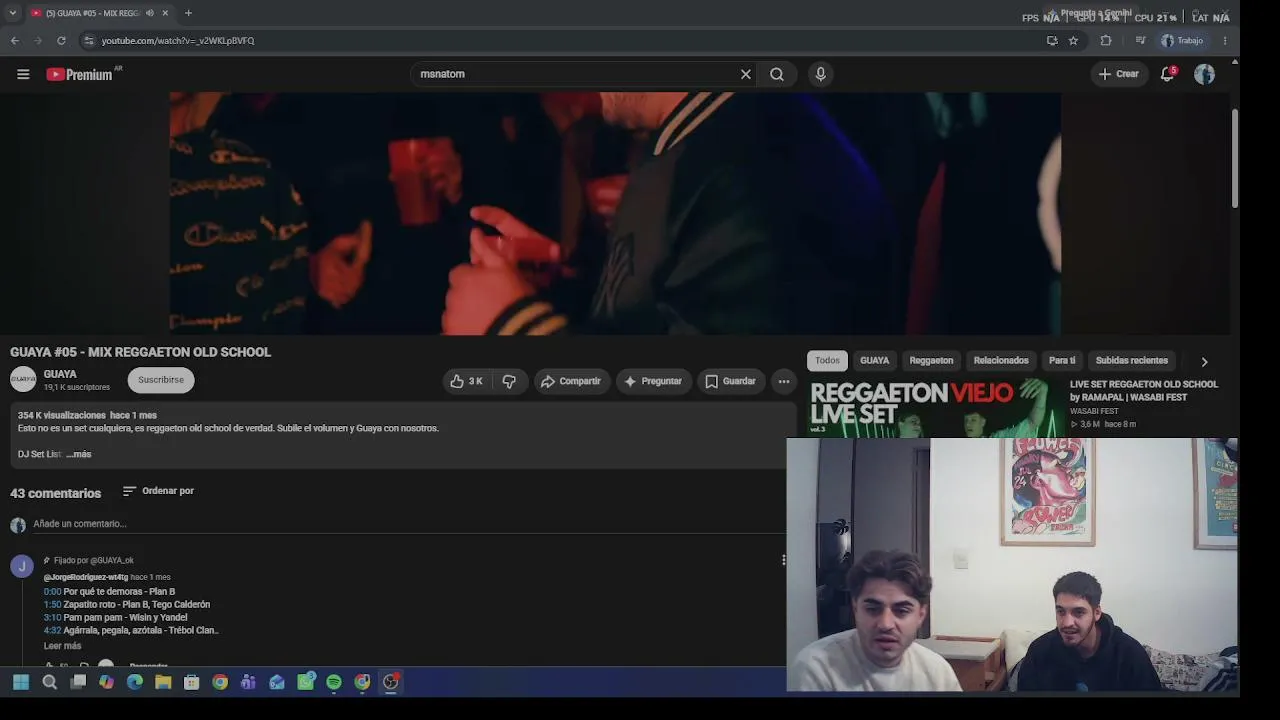This screenshot has width=1280, height=720.
Task: Click the Compartir button
Action: point(570,381)
